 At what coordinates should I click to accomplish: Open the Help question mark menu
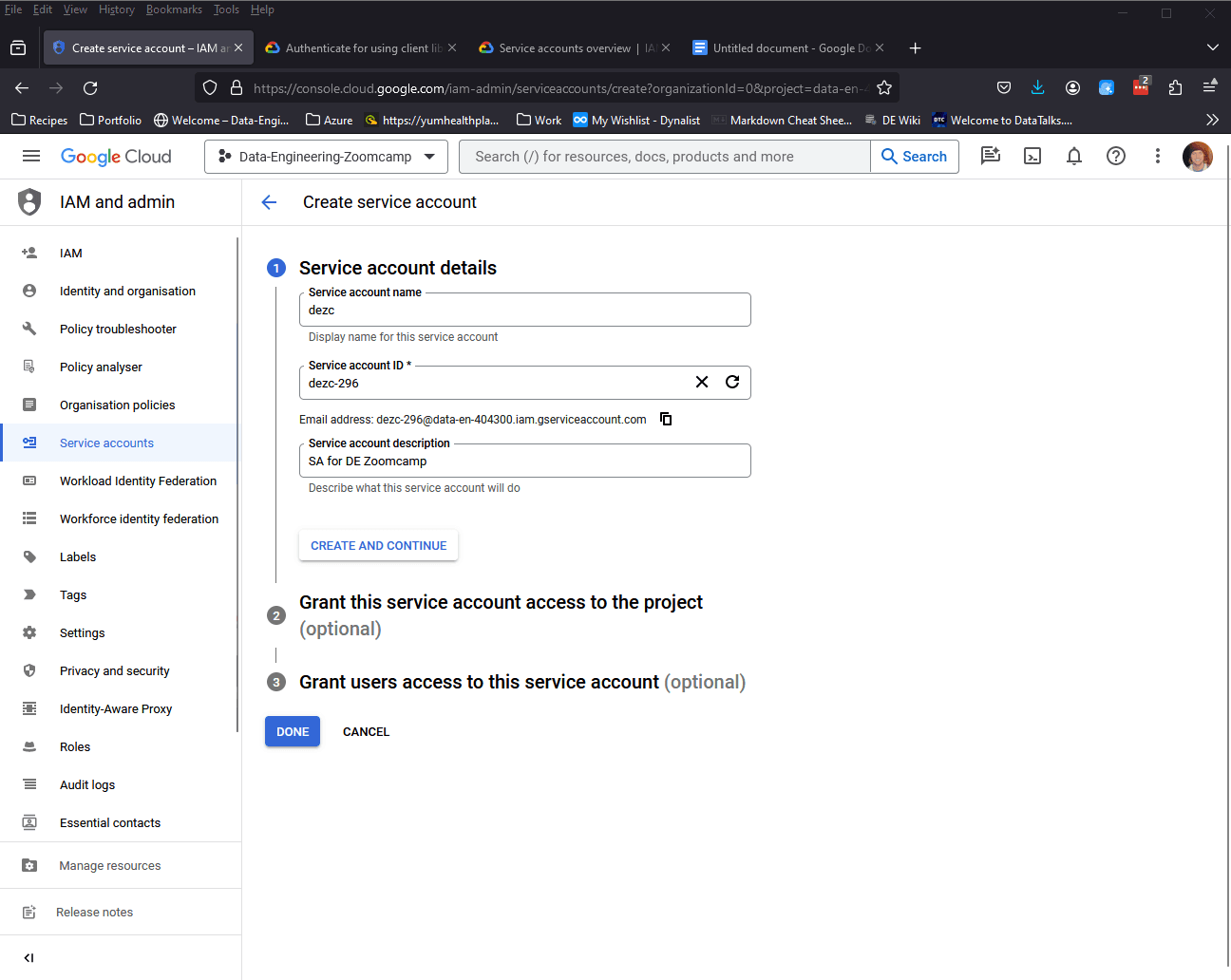[1116, 156]
